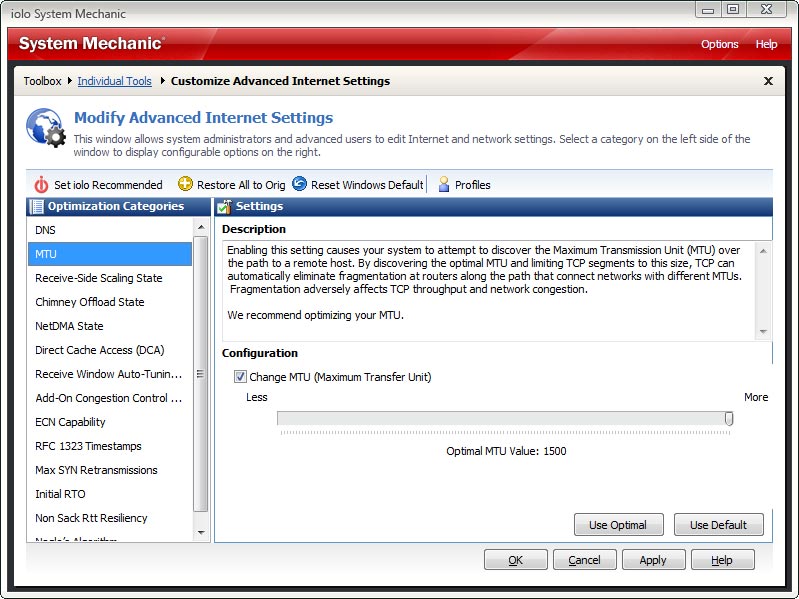Select RFC 1323 Timestamps category
This screenshot has width=799, height=599.
pyautogui.click(x=110, y=446)
